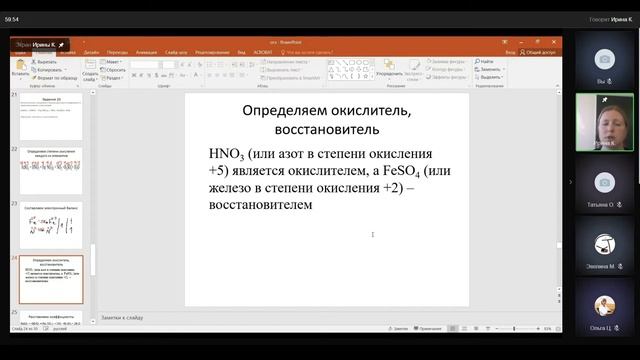Fit slide to window icon
640x360 pixels.
click(558, 329)
